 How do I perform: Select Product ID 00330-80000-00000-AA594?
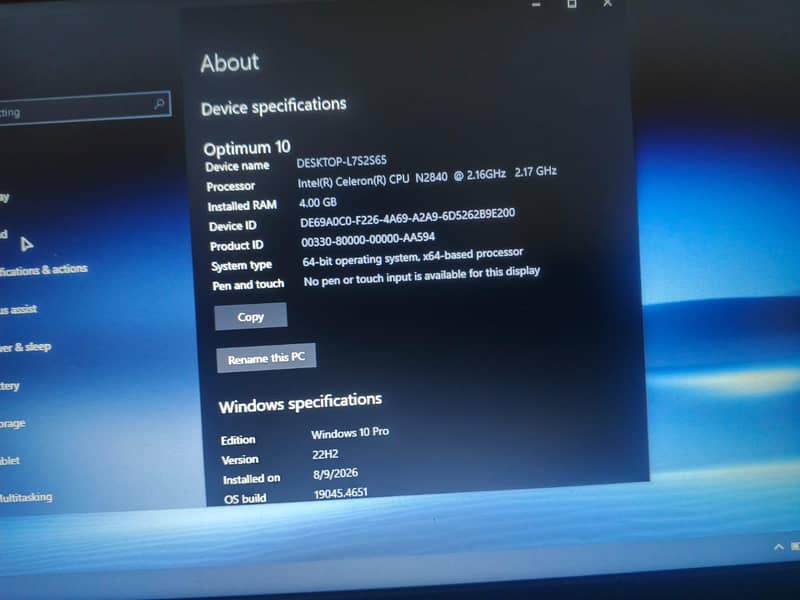point(368,239)
